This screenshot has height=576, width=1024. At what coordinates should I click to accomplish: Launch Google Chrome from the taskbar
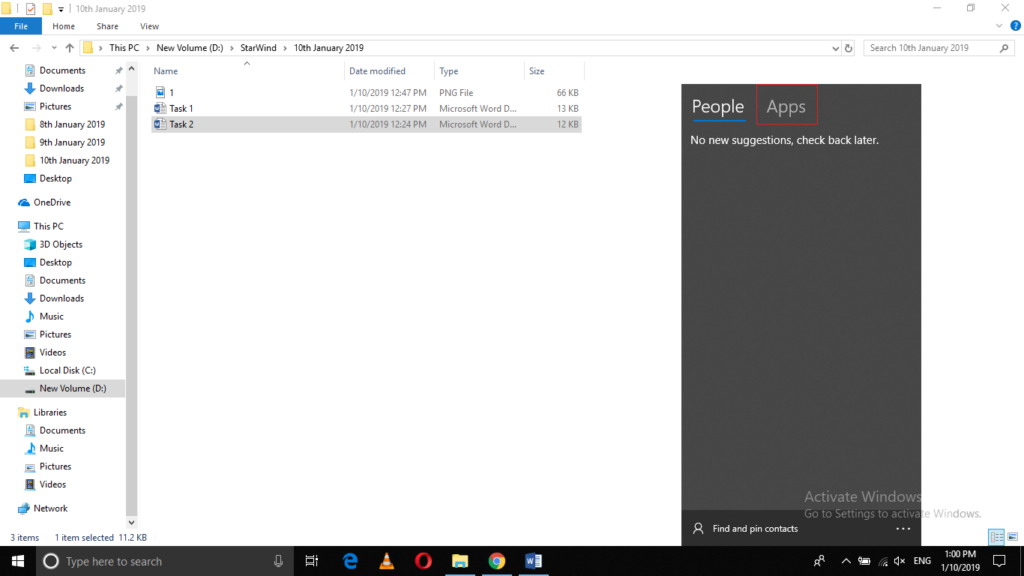tap(497, 561)
